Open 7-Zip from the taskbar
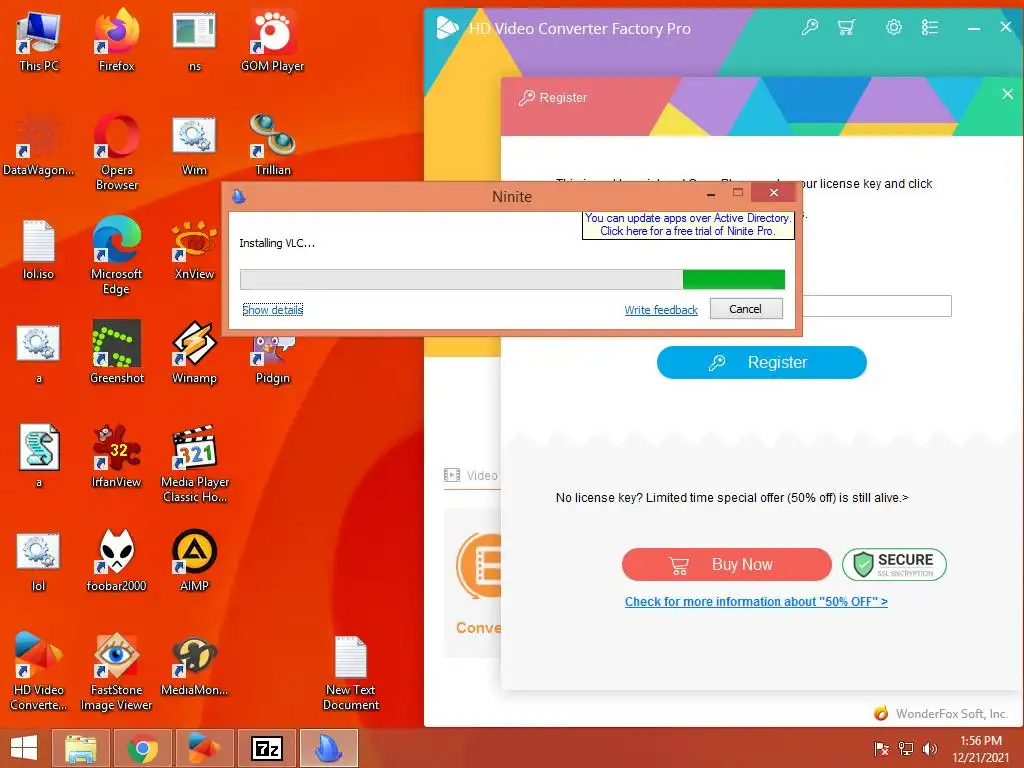1024x768 pixels. (266, 748)
